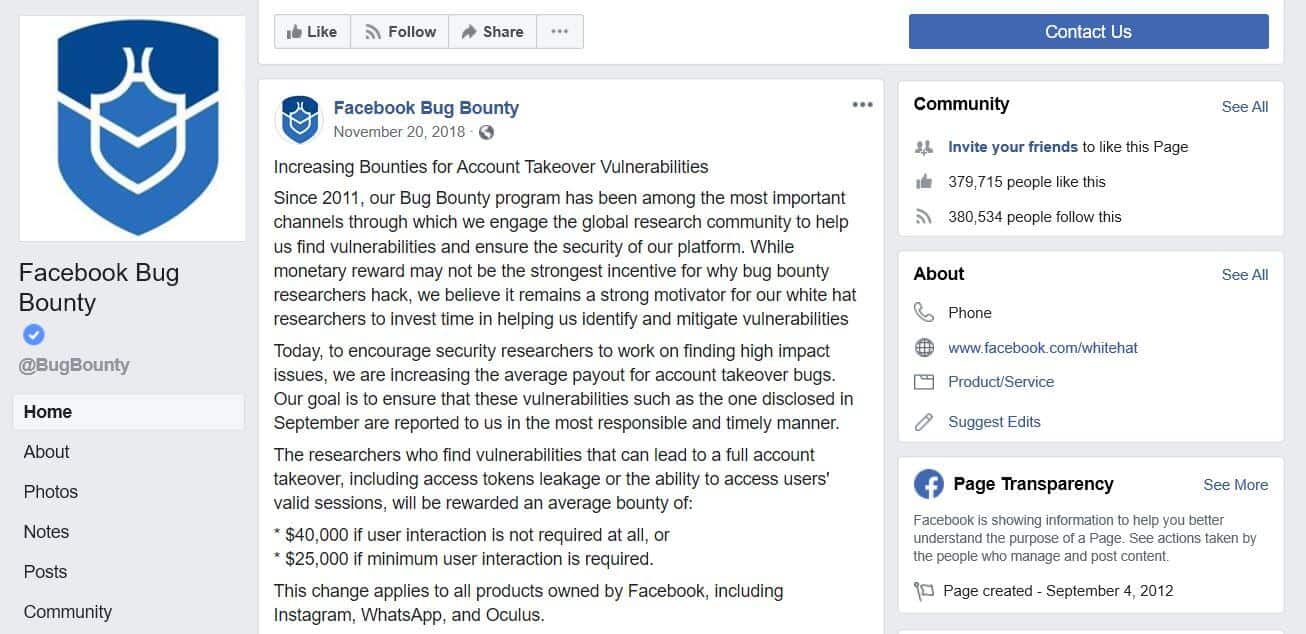Toggle Like for this page

point(312,31)
